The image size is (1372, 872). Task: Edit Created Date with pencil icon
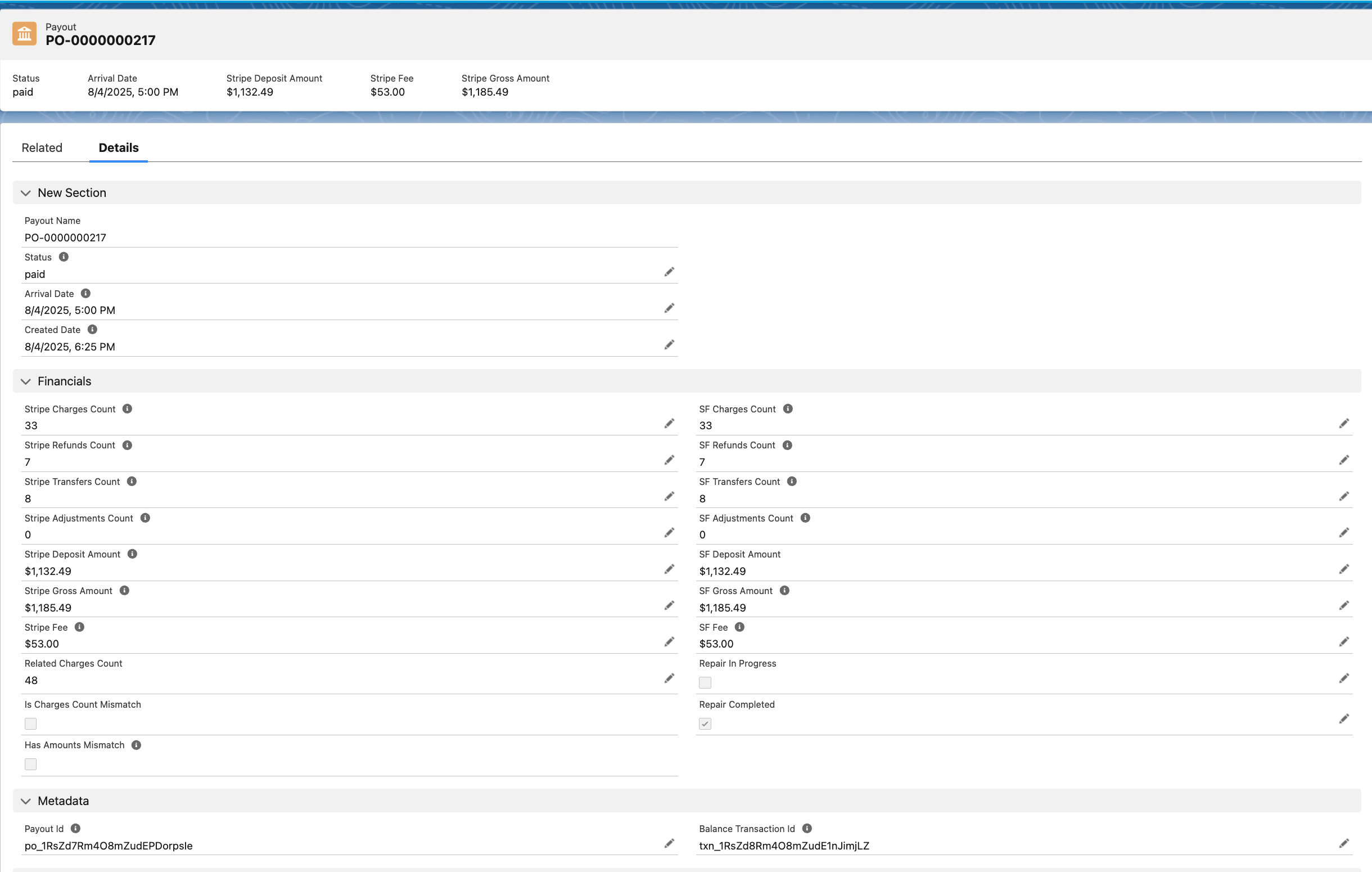669,345
